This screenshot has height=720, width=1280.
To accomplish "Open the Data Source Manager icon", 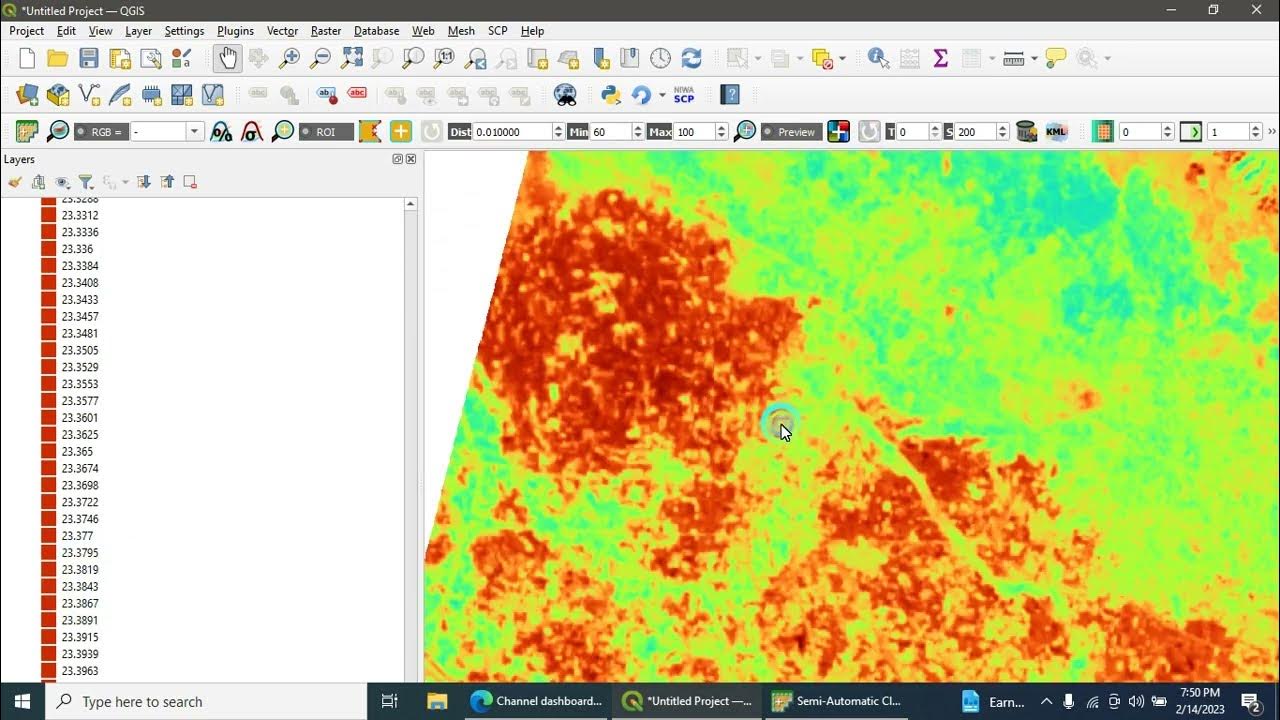I will (27, 95).
